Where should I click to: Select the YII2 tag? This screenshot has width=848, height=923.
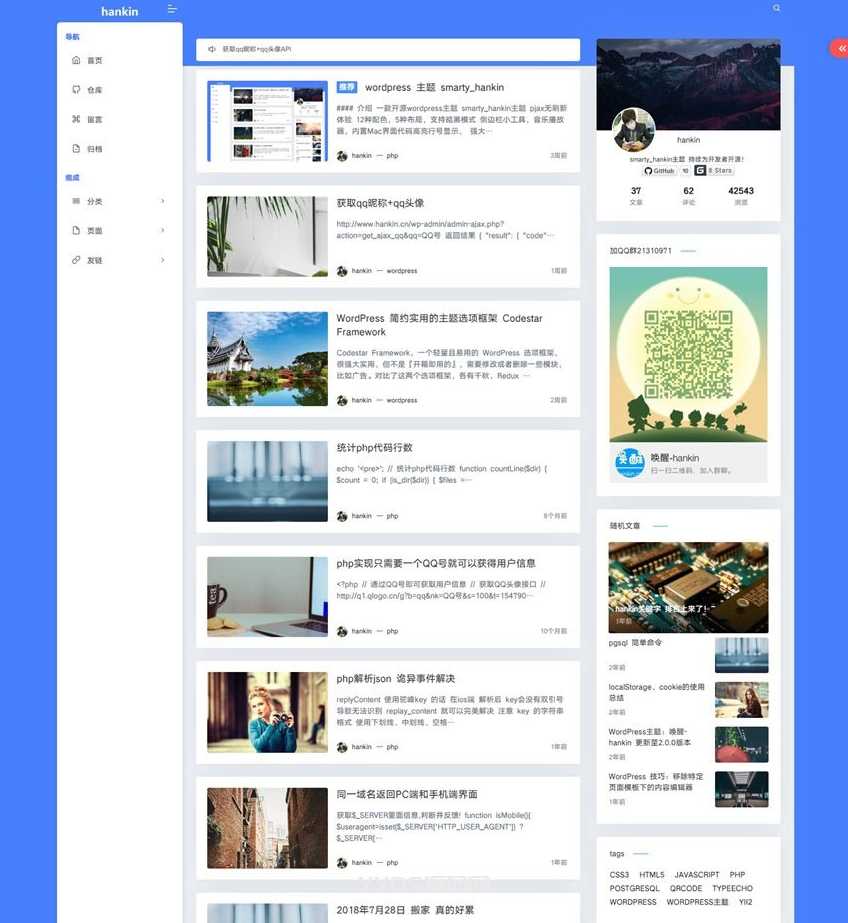(746, 902)
